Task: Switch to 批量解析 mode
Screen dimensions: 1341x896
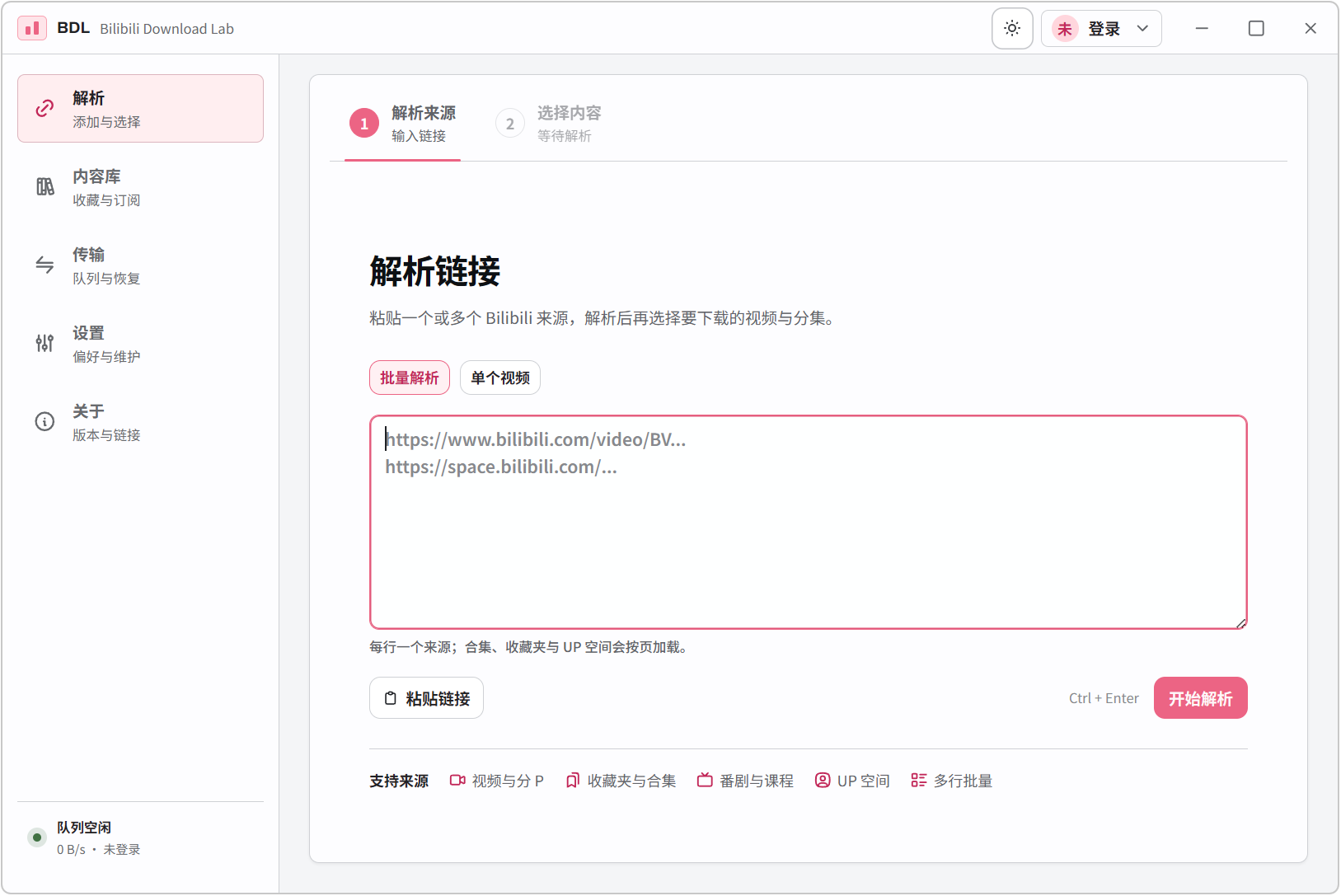Action: (x=410, y=378)
